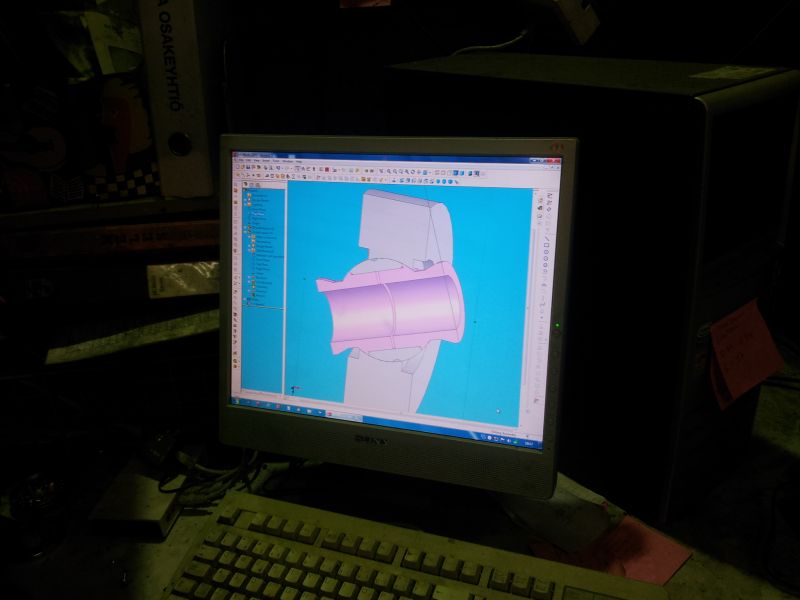Click the coordinate axis triad in the viewport corner
Image resolution: width=800 pixels, height=600 pixels.
[293, 388]
